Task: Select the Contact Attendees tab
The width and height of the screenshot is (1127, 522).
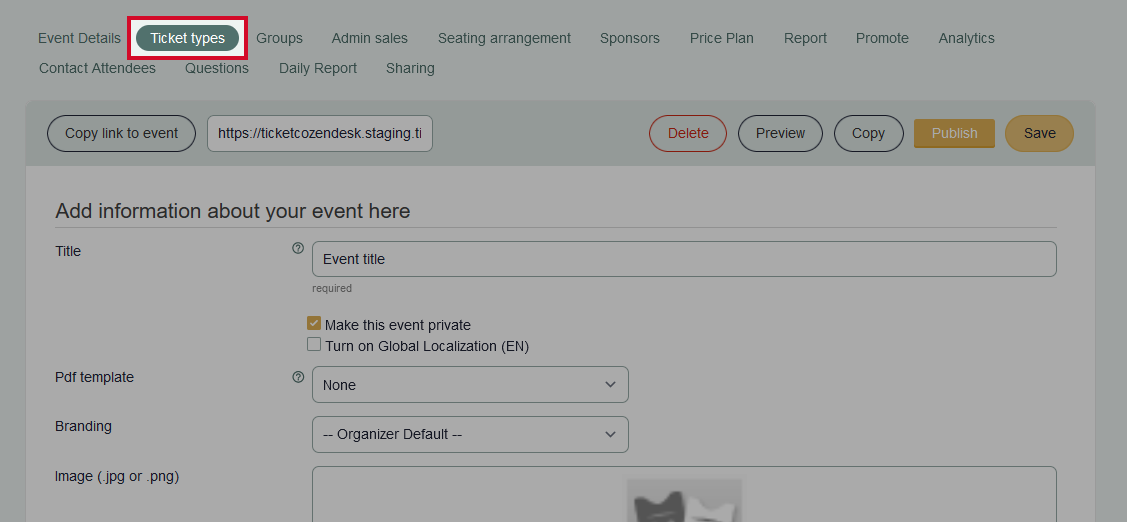Action: click(97, 68)
